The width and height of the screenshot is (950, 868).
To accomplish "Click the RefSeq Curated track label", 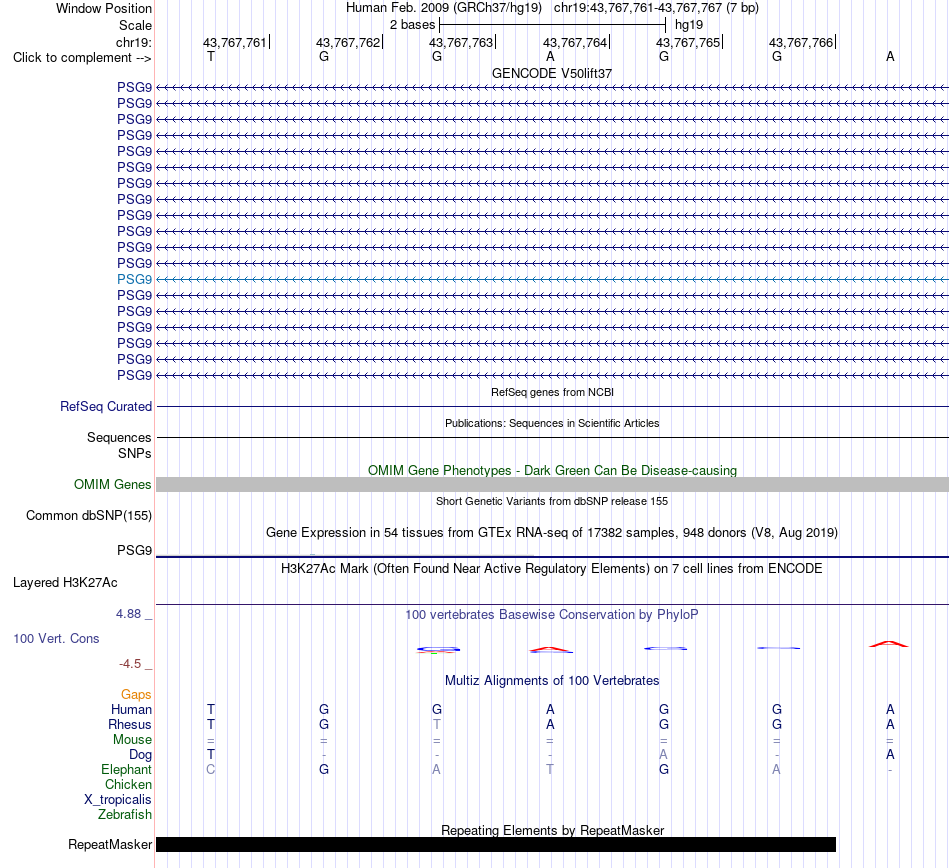I will (x=106, y=406).
